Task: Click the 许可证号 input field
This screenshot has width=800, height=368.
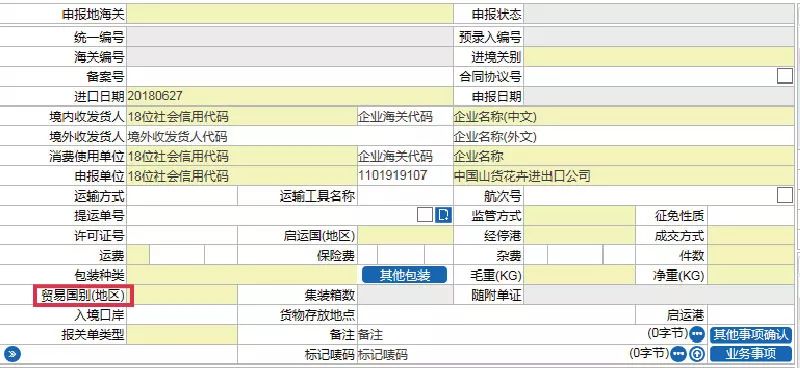Action: tap(182, 236)
